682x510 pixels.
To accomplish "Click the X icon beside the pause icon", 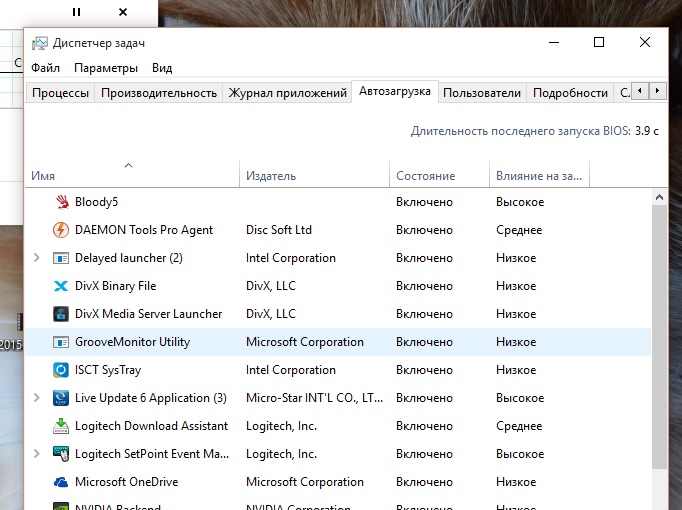I will point(123,12).
